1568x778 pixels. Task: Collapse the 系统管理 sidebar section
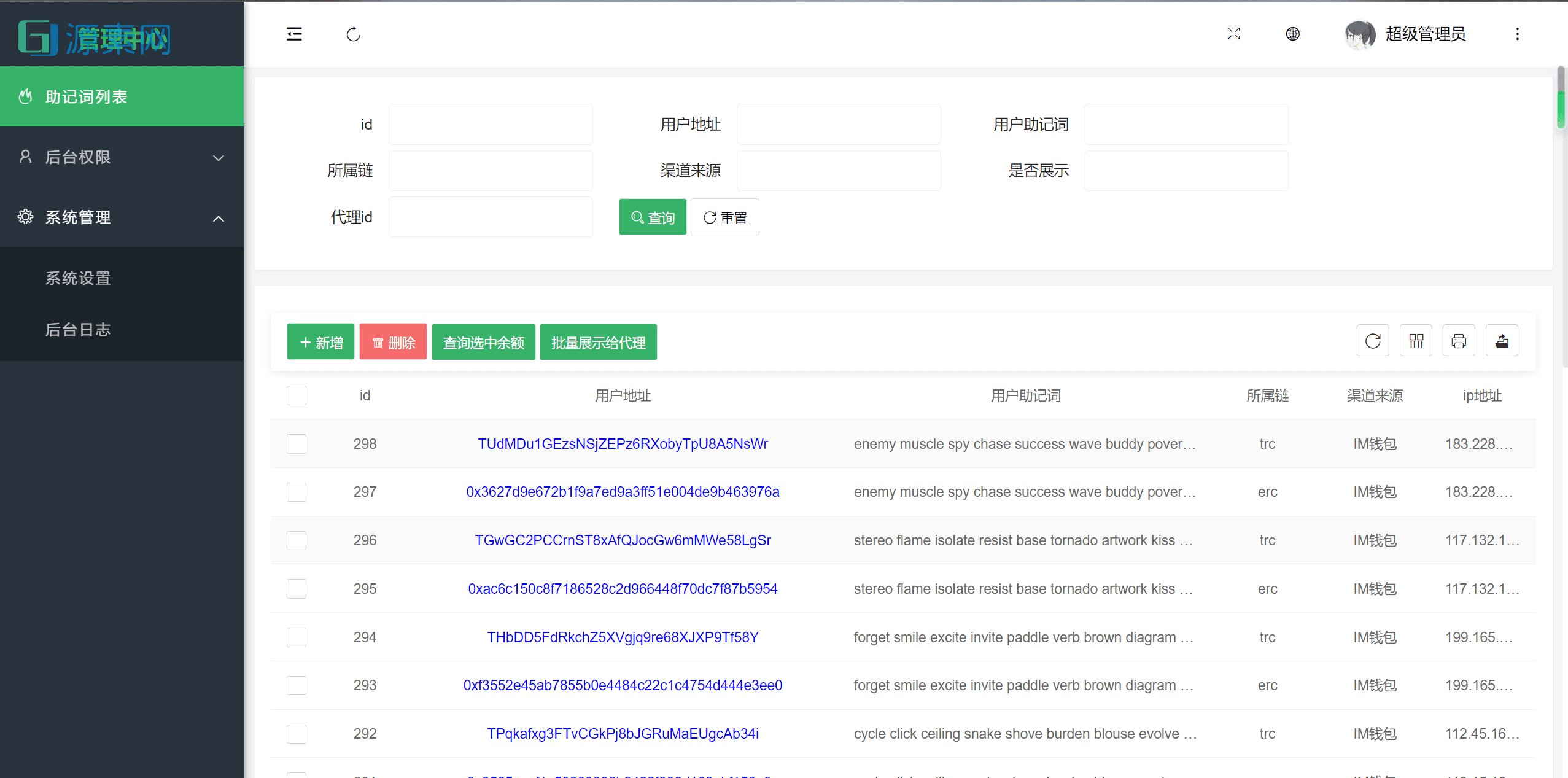point(121,217)
